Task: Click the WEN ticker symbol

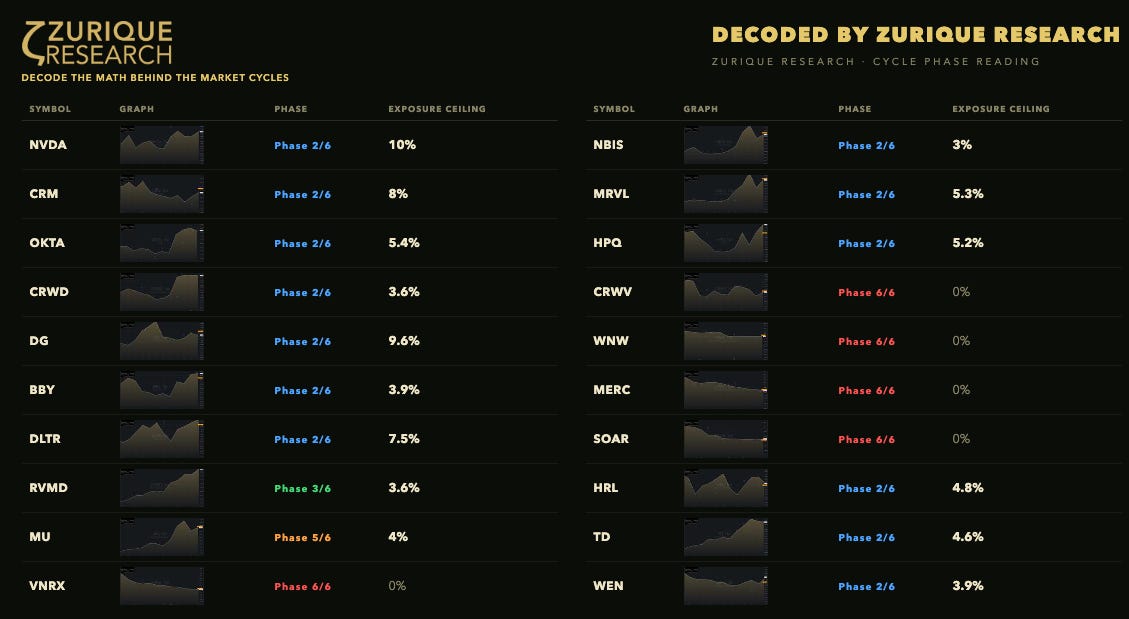Action: (x=608, y=586)
